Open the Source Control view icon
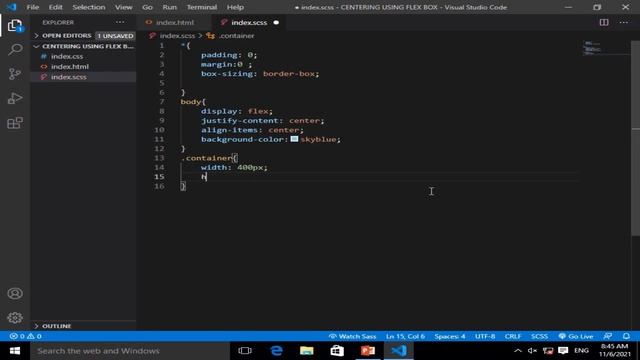Viewport: 640px width, 360px height. click(15, 74)
